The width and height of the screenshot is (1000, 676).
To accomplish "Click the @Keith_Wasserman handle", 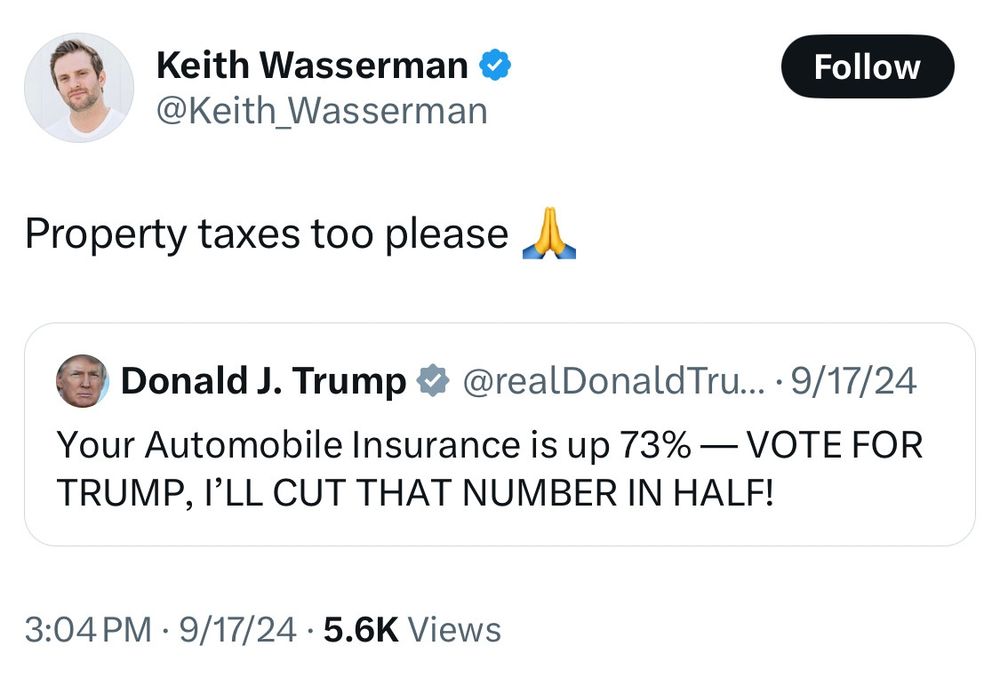I will [318, 111].
